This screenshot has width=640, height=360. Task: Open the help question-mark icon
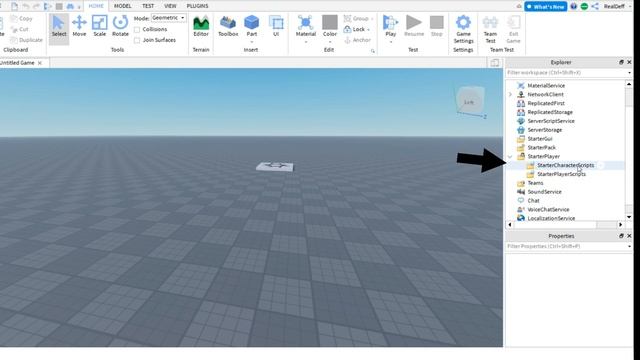click(573, 7)
